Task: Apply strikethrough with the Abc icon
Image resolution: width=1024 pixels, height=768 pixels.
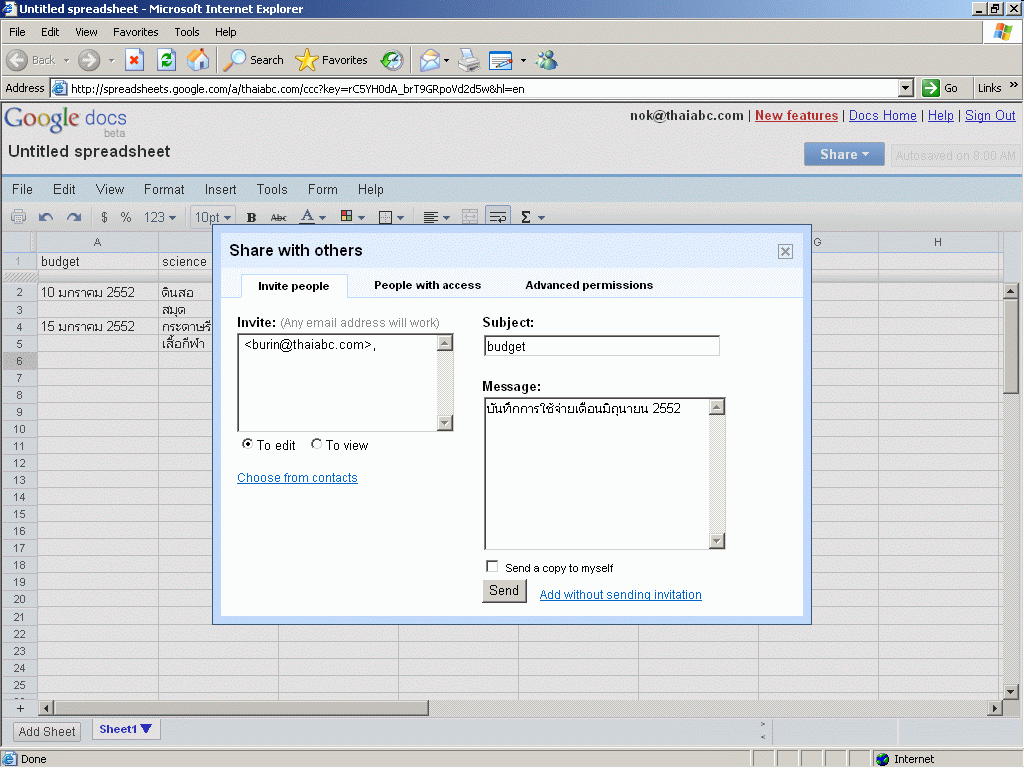Action: [x=279, y=217]
